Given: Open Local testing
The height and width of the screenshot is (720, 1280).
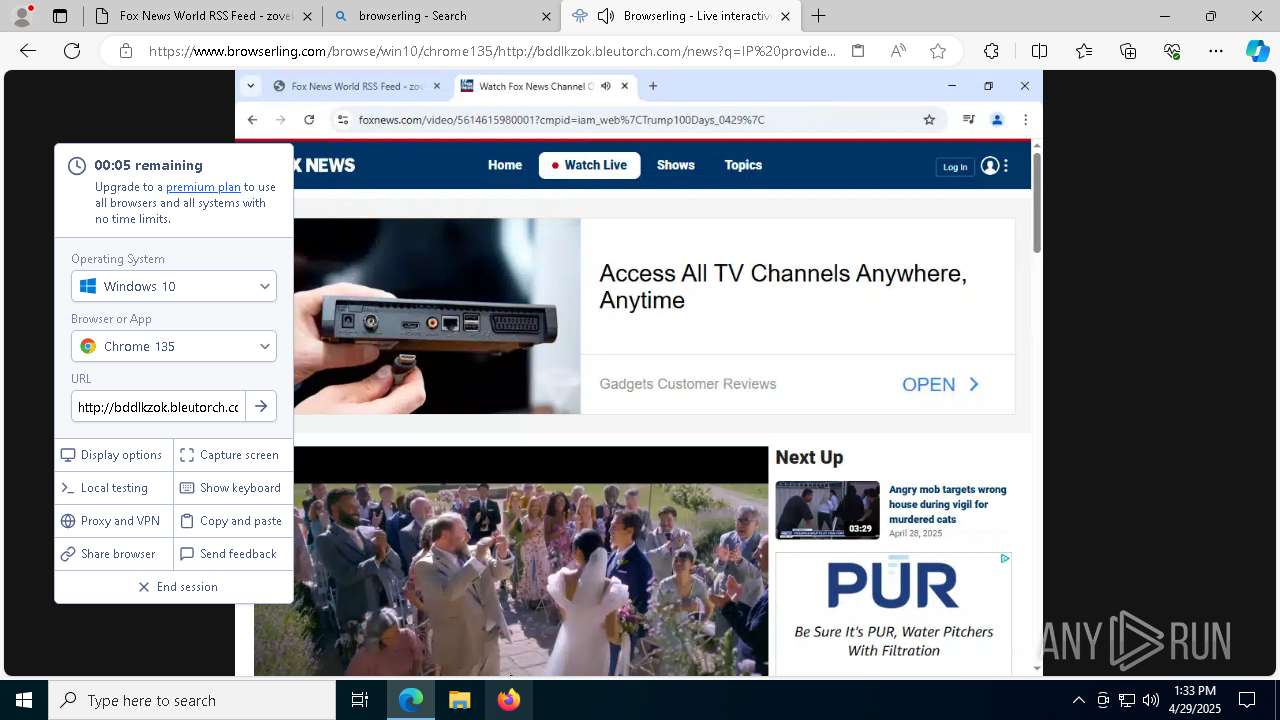Looking at the screenshot, I should 113,488.
